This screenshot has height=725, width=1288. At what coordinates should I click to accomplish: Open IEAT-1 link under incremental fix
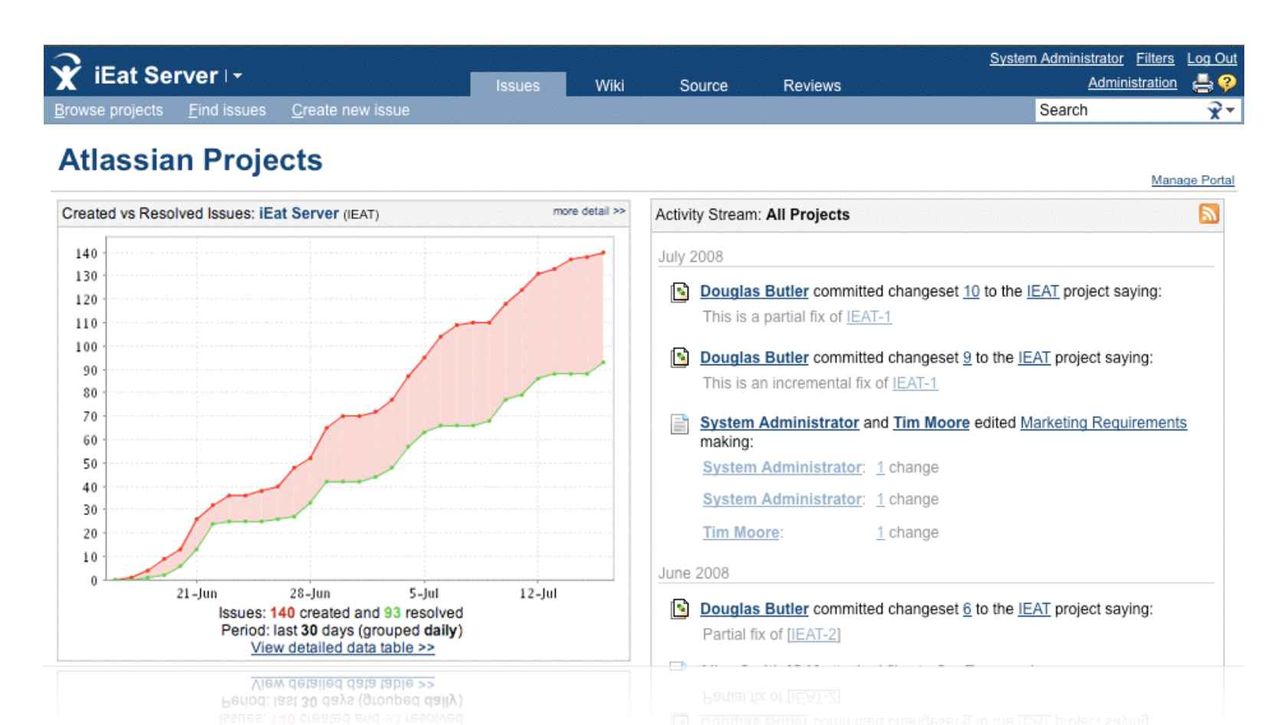click(915, 382)
